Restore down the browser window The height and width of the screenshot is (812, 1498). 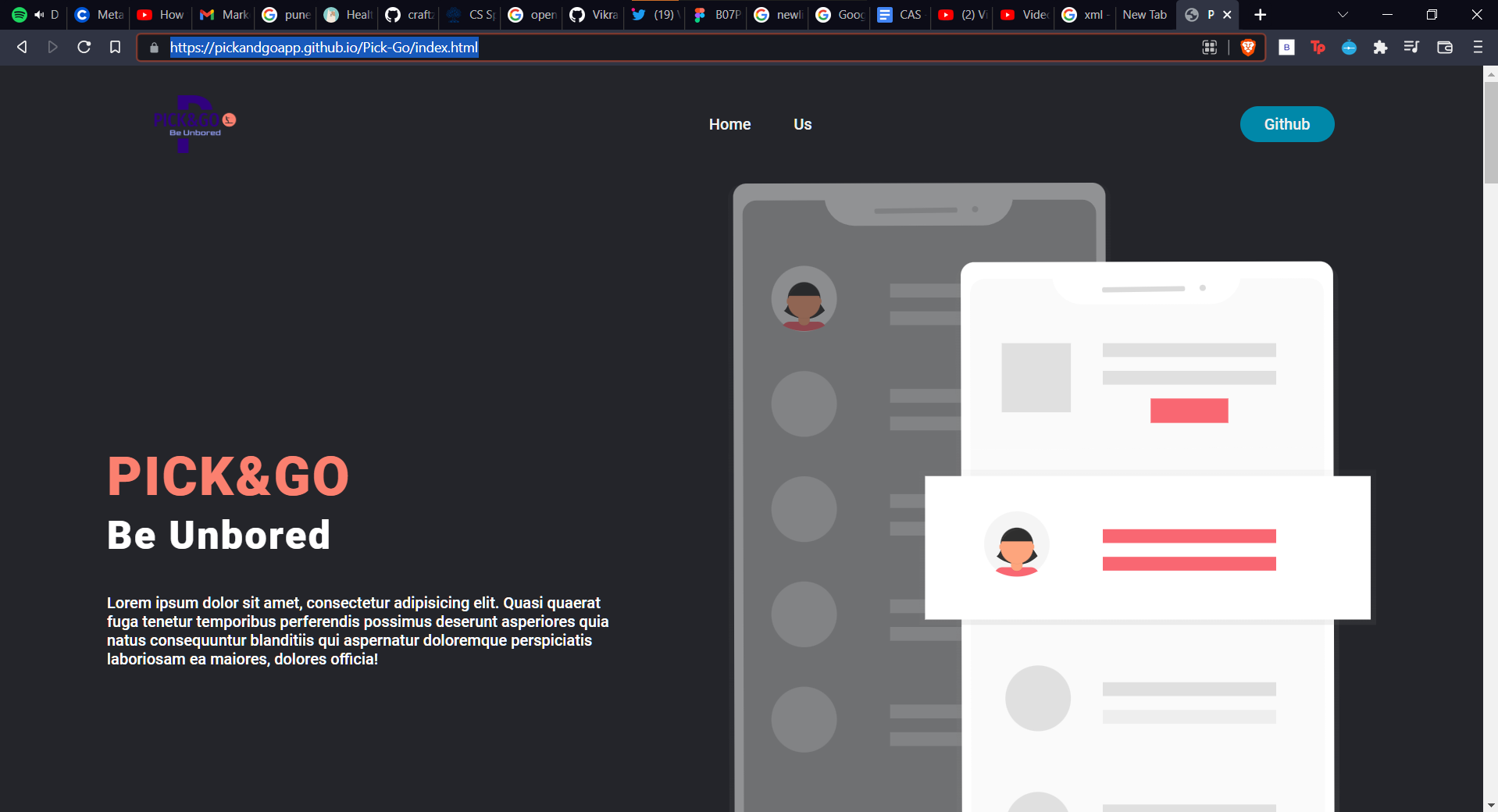(1432, 15)
